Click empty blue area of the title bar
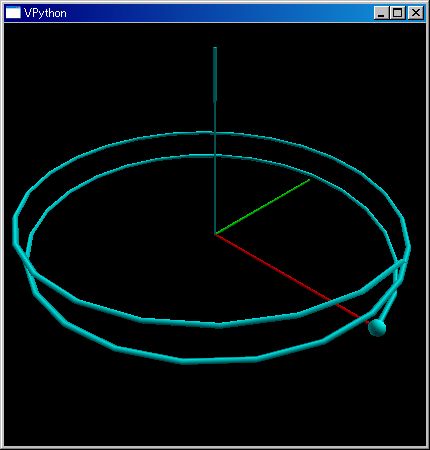 (217, 13)
